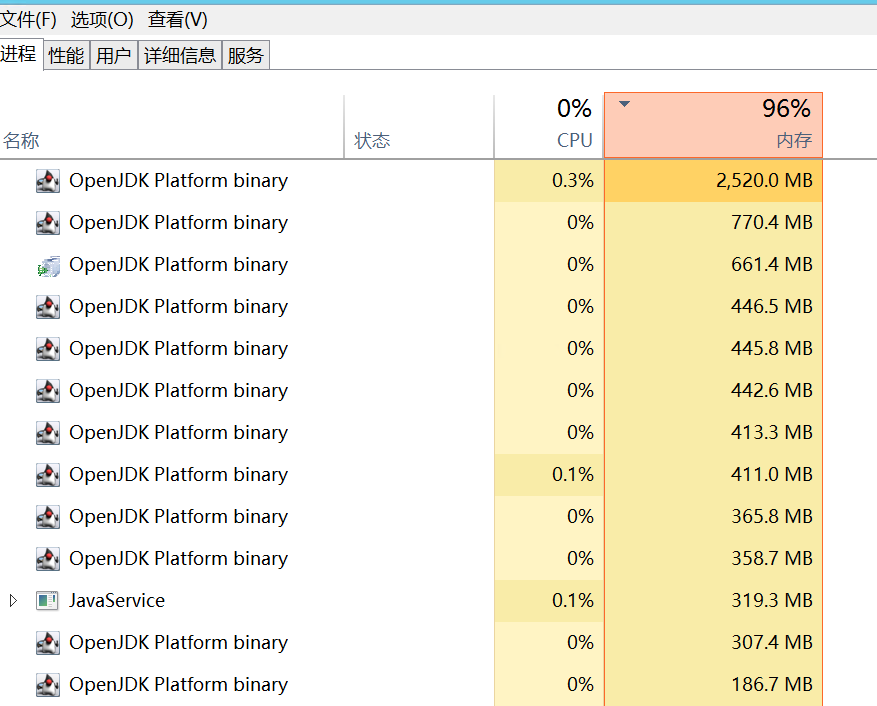Click the 442.6 MB memory value

[x=772, y=390]
